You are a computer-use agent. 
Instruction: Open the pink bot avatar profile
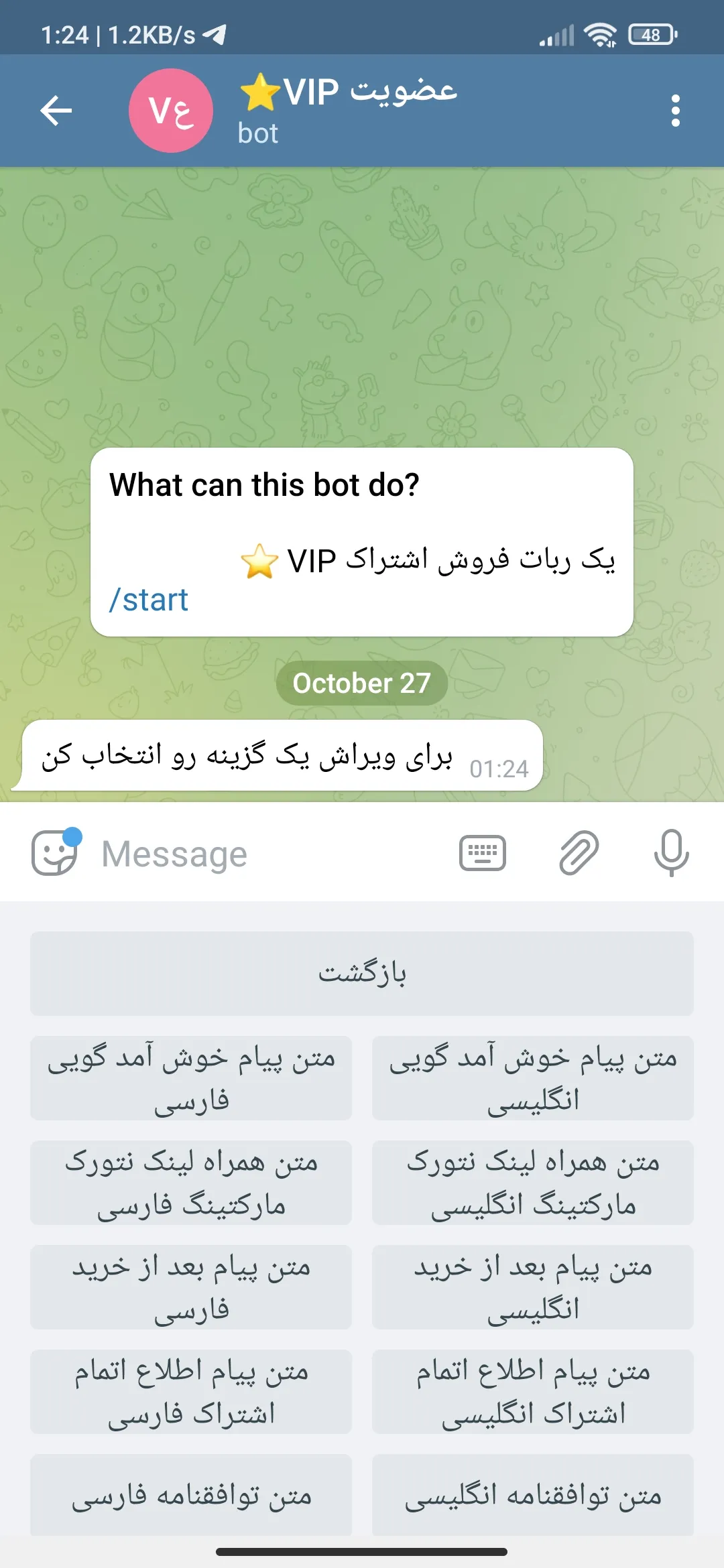(171, 111)
